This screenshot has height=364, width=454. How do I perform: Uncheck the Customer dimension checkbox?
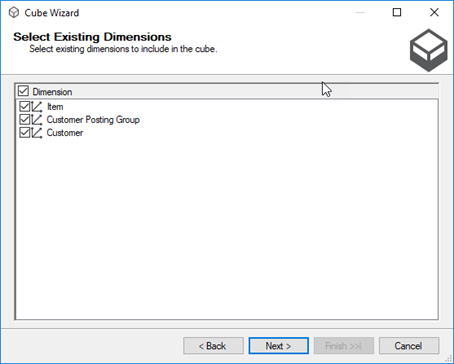tap(25, 132)
